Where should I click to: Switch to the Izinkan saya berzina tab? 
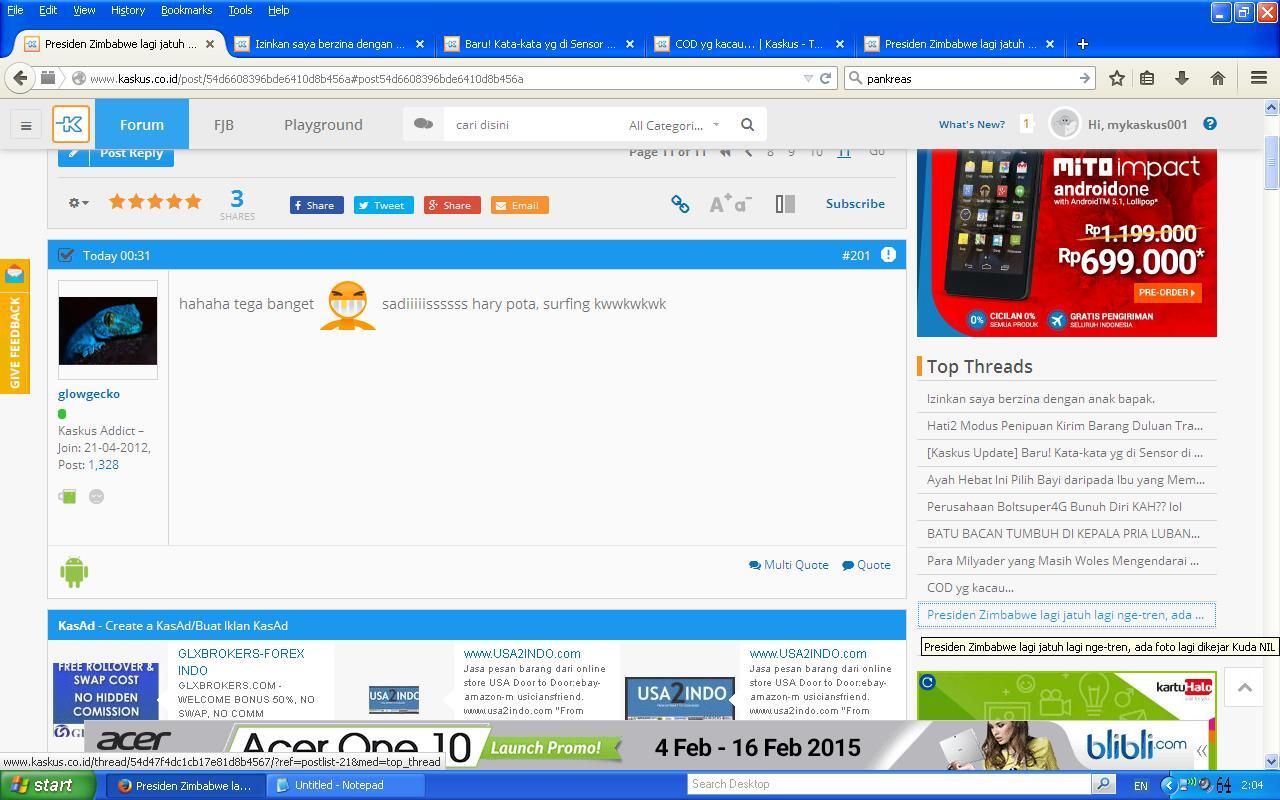tap(329, 44)
